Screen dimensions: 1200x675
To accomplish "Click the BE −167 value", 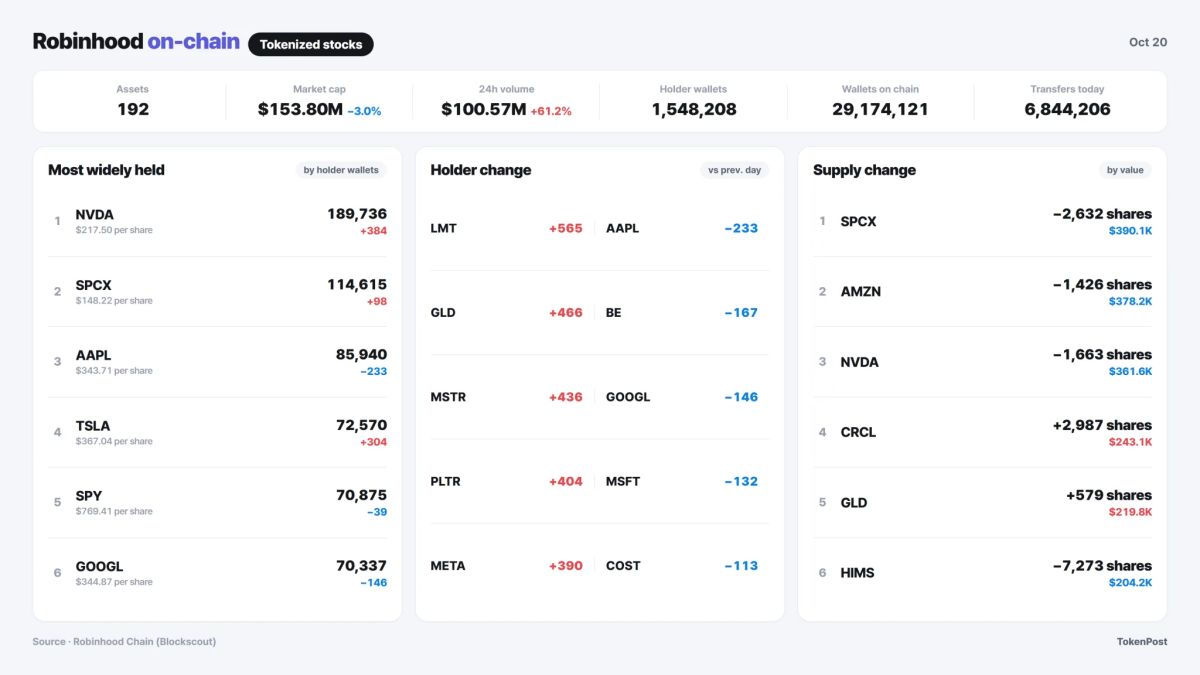I will pyautogui.click(x=741, y=312).
